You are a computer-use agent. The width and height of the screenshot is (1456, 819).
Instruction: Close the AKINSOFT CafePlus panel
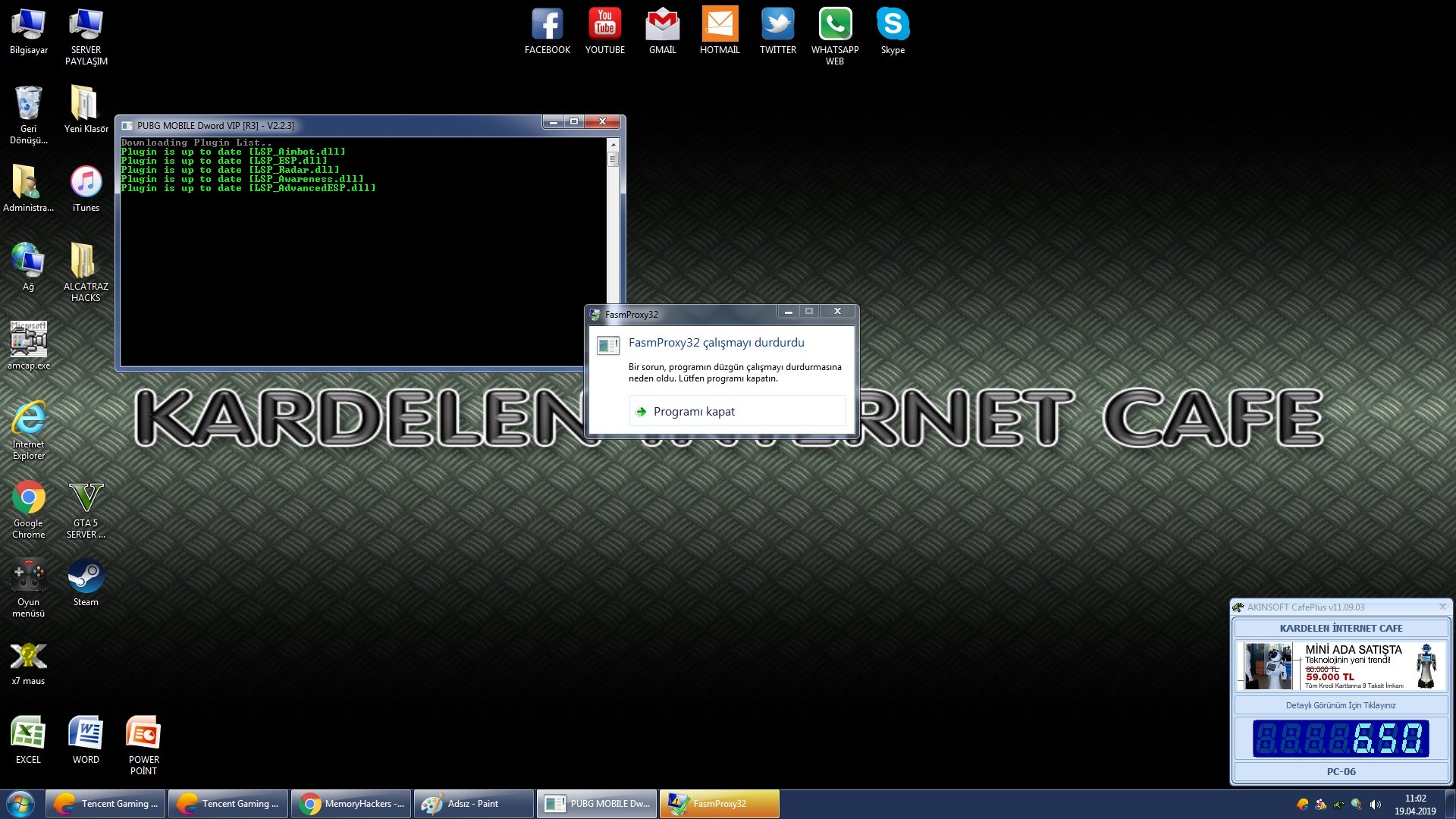[x=1442, y=607]
